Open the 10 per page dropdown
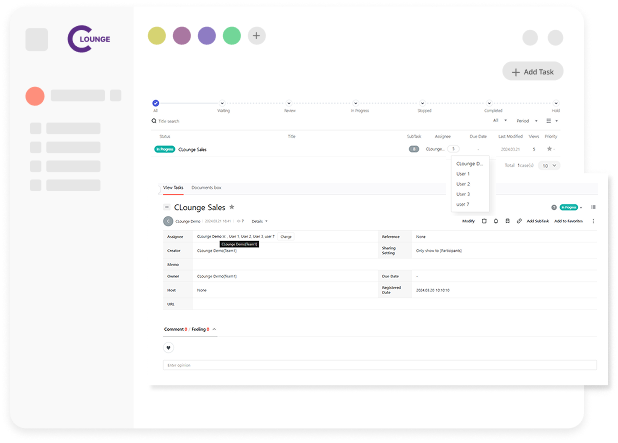 pos(549,166)
